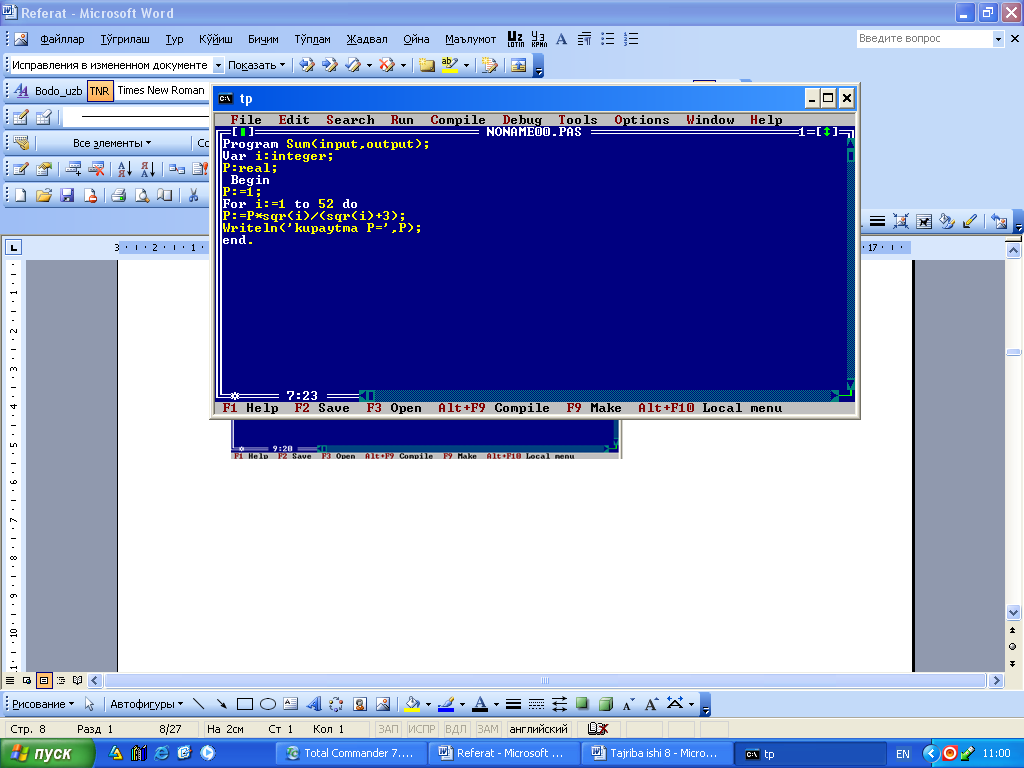Screen dimensions: 1024x768
Task: Insert WordArt from the Drawing toolbar
Action: (313, 704)
